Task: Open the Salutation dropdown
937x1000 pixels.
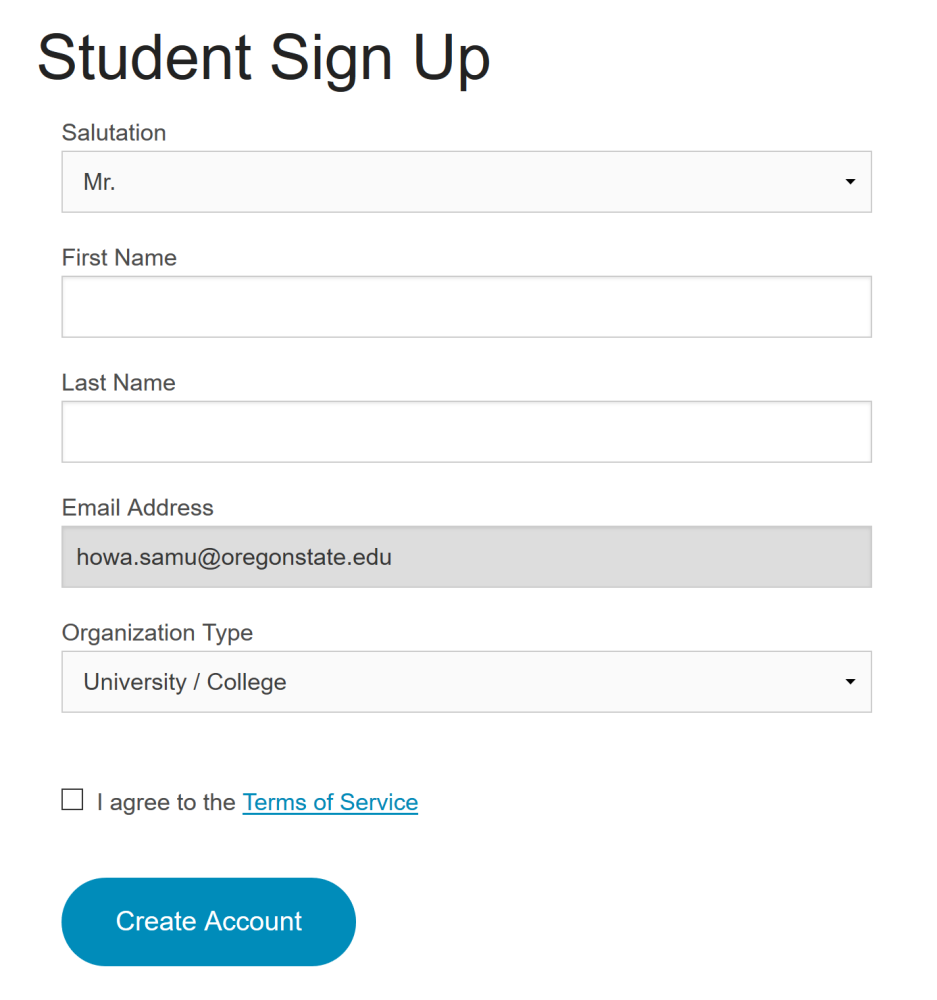Action: (466, 182)
